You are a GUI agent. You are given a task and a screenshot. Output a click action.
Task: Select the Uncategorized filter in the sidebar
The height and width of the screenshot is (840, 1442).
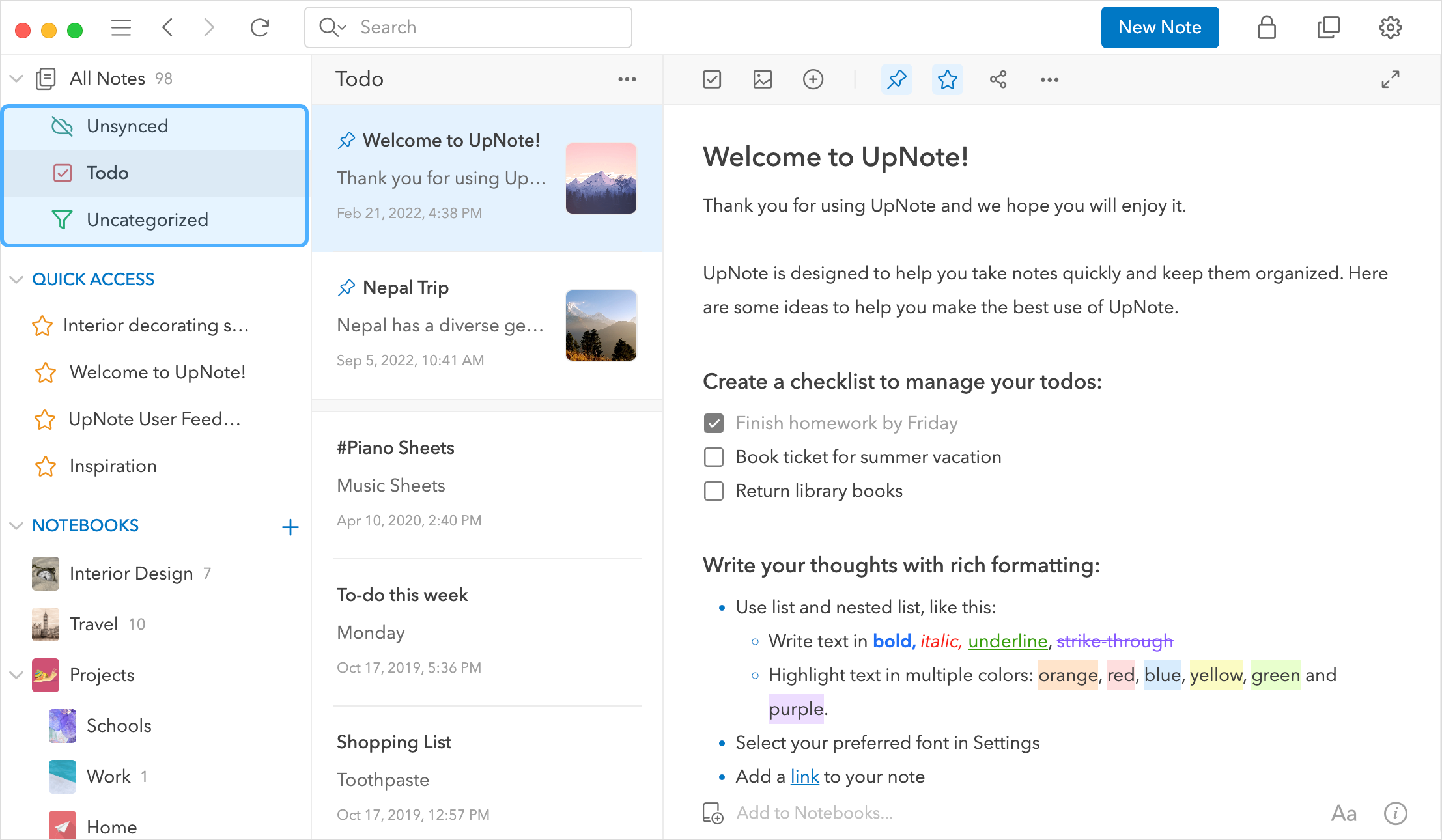[147, 220]
